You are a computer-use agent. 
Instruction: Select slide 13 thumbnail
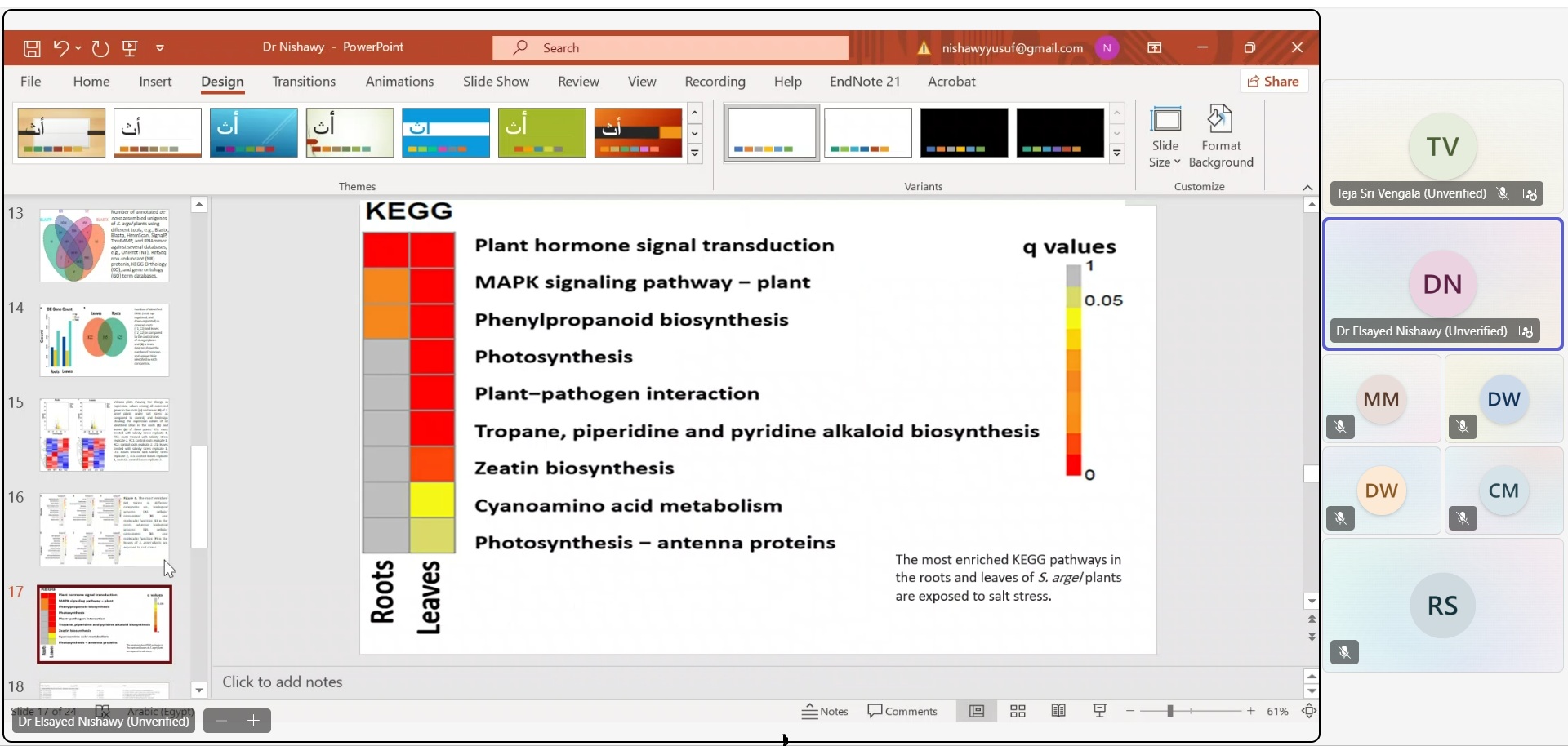pos(105,245)
